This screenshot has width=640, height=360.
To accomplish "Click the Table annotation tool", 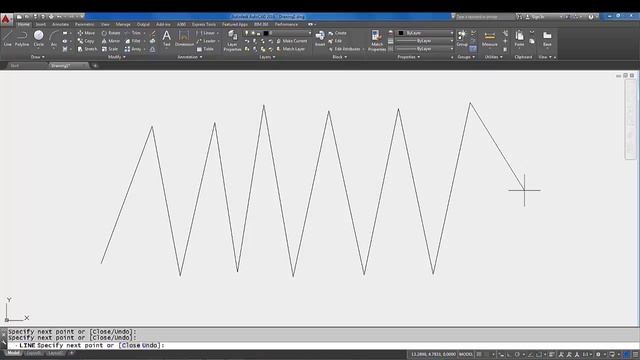I will tap(205, 49).
